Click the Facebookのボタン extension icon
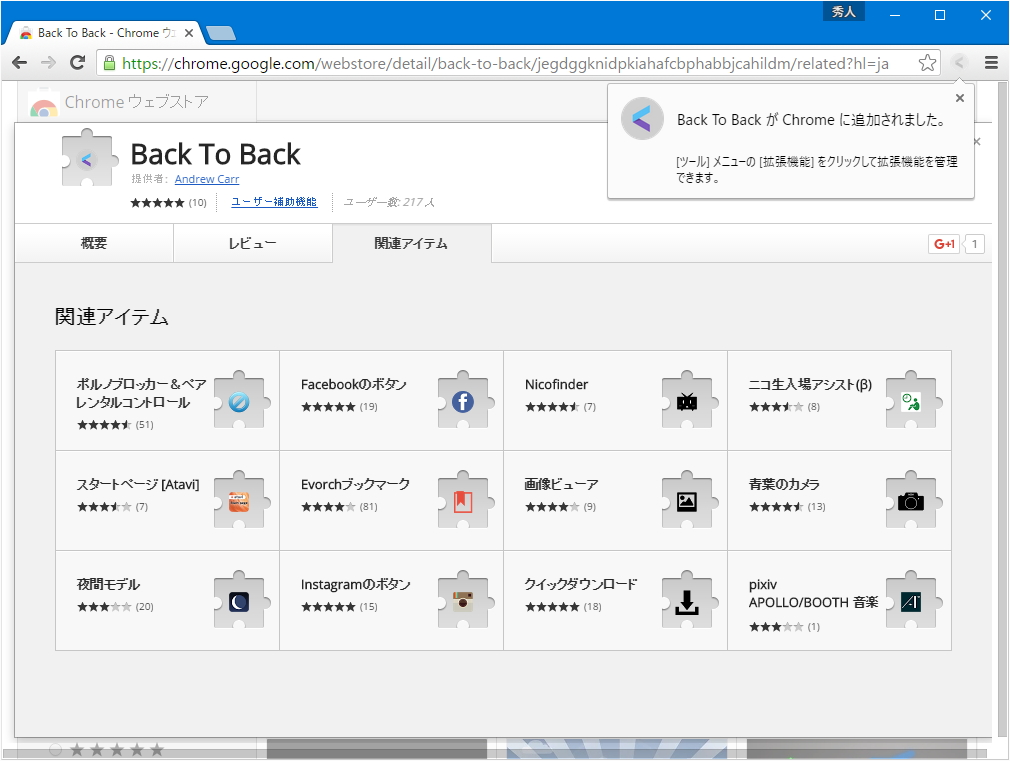The image size is (1010, 761). pyautogui.click(x=462, y=401)
